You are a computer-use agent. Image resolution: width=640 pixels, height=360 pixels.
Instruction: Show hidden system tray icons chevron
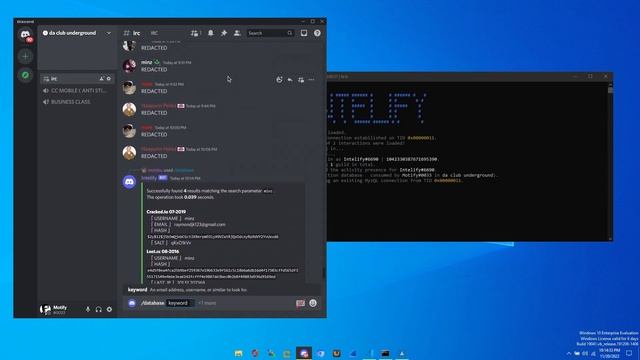point(569,353)
